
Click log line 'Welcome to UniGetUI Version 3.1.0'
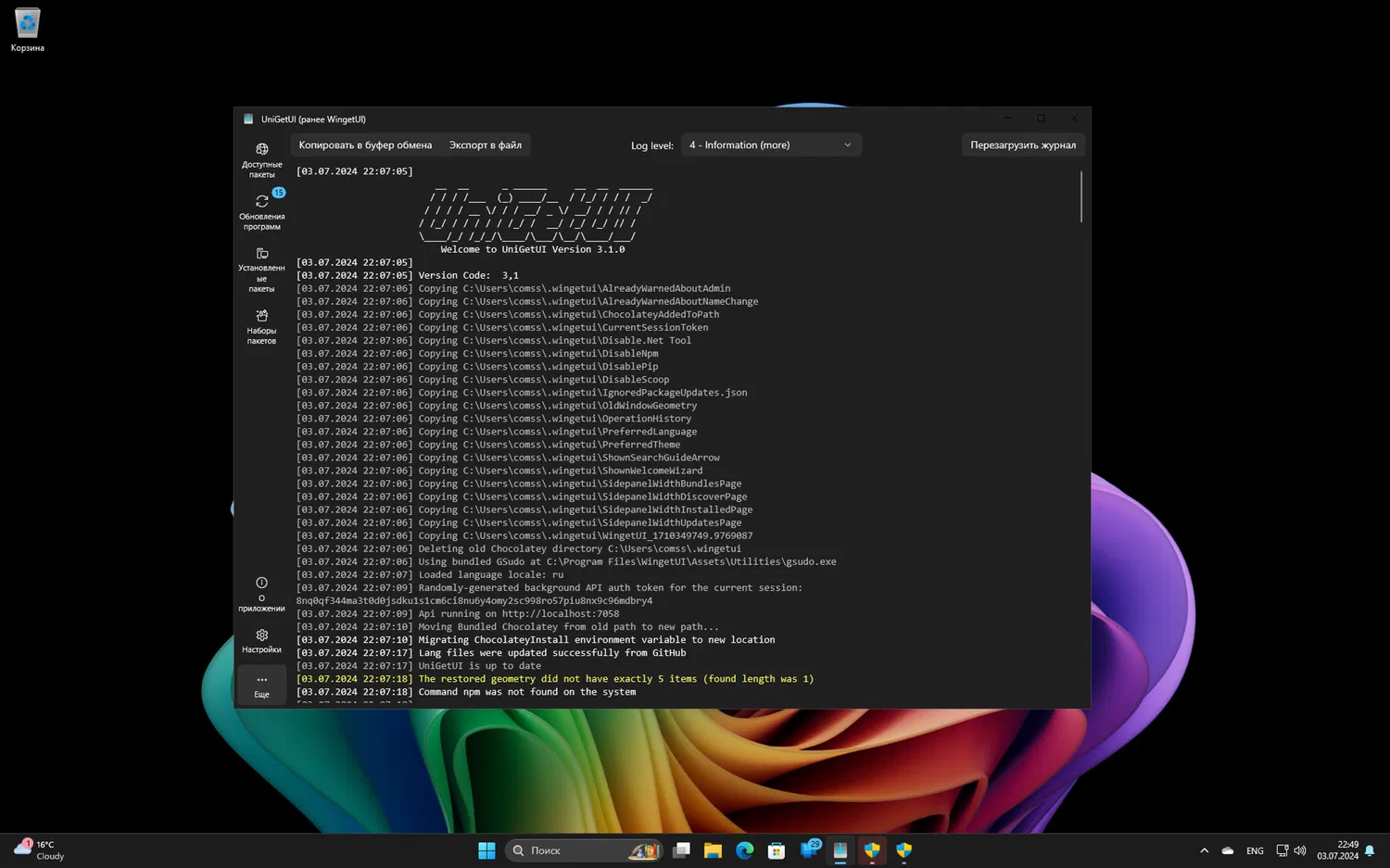533,249
